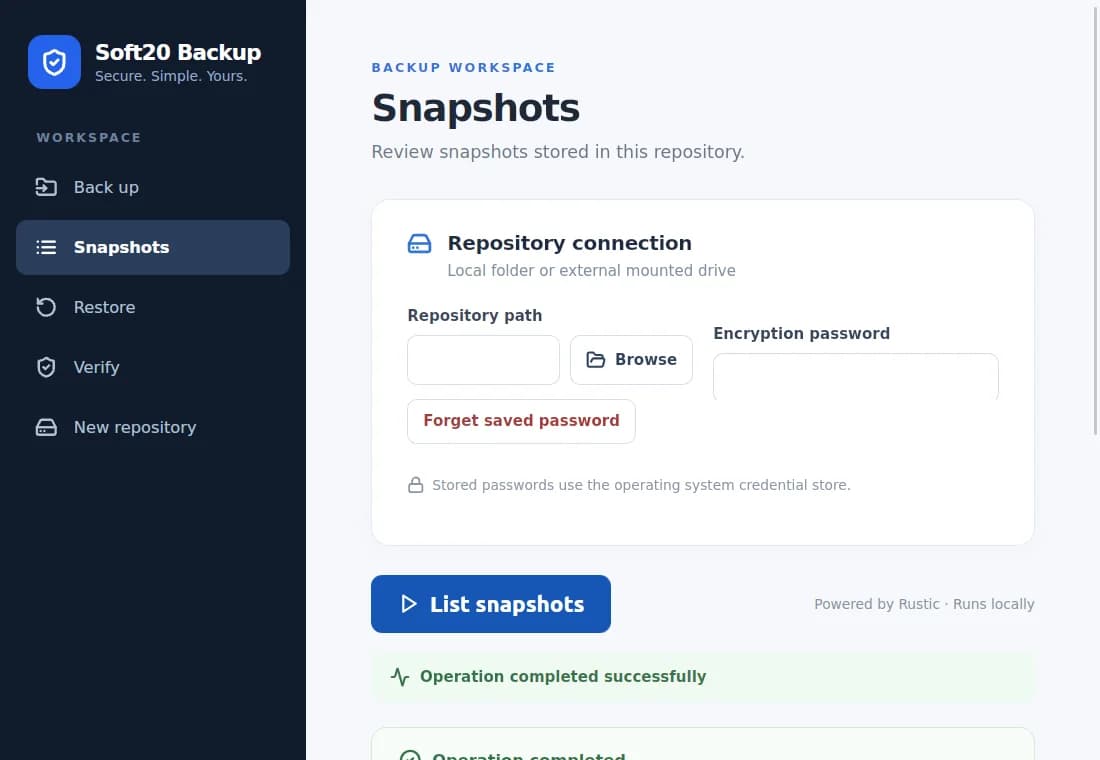Click the New repository drive icon
This screenshot has width=1100, height=760.
pyautogui.click(x=46, y=427)
